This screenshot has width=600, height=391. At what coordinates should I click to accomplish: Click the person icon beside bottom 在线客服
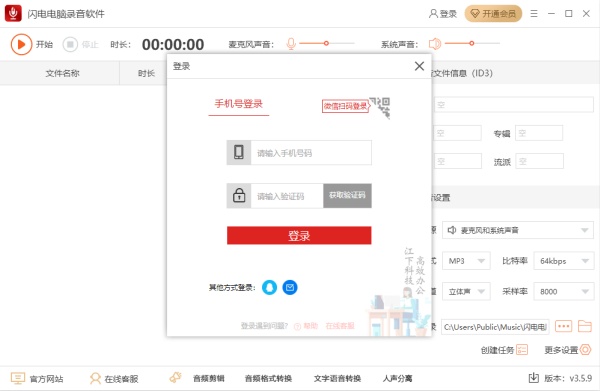[95, 378]
